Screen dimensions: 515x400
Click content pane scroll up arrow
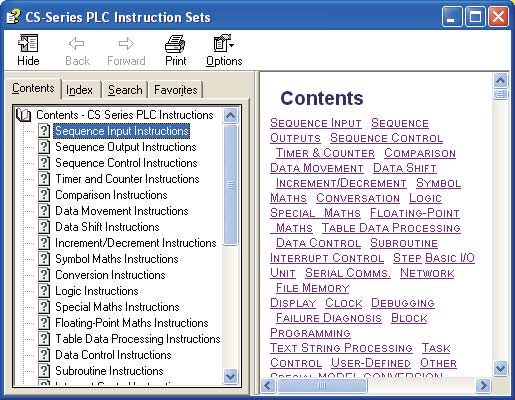500,80
